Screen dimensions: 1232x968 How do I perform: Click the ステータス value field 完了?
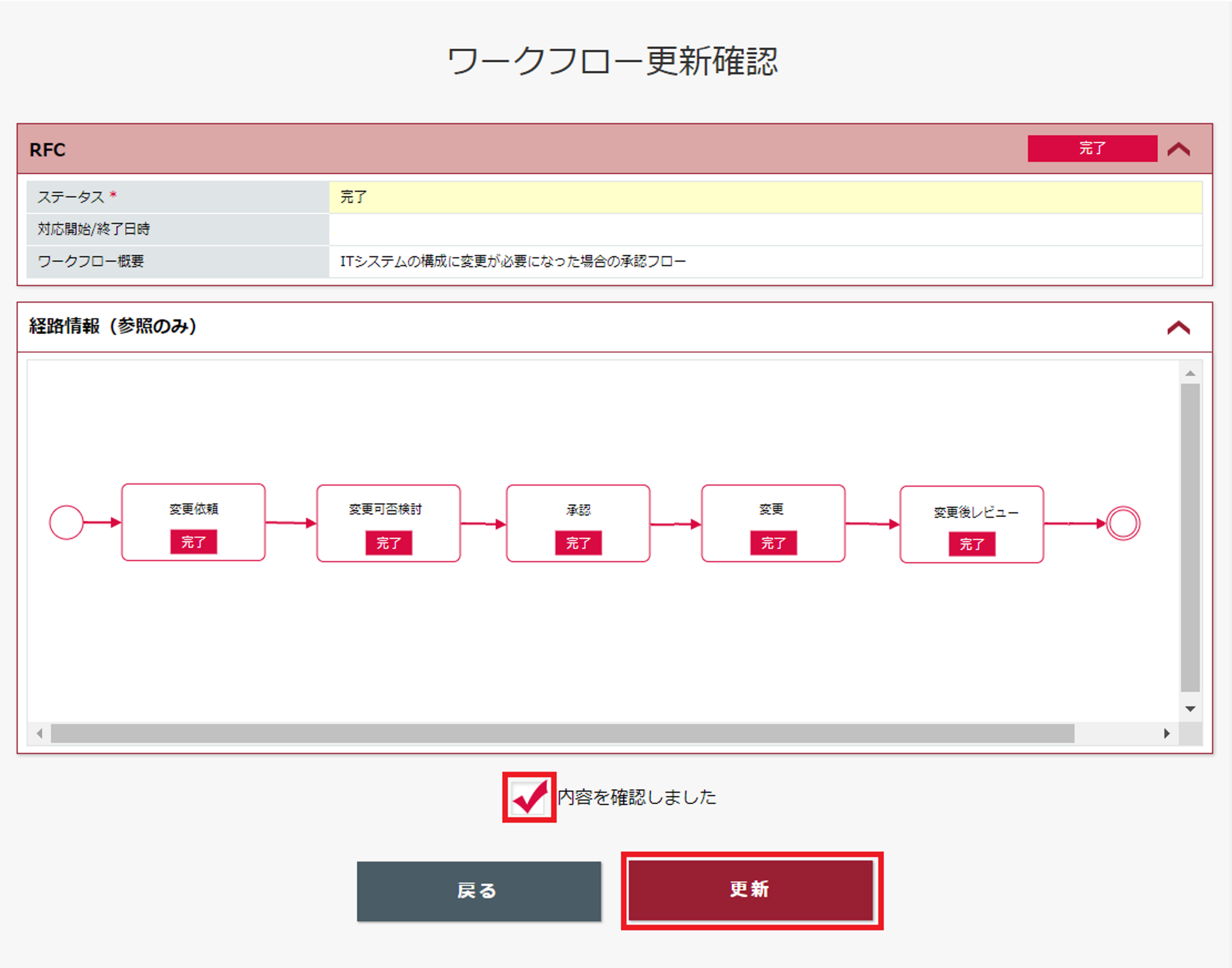(x=766, y=197)
